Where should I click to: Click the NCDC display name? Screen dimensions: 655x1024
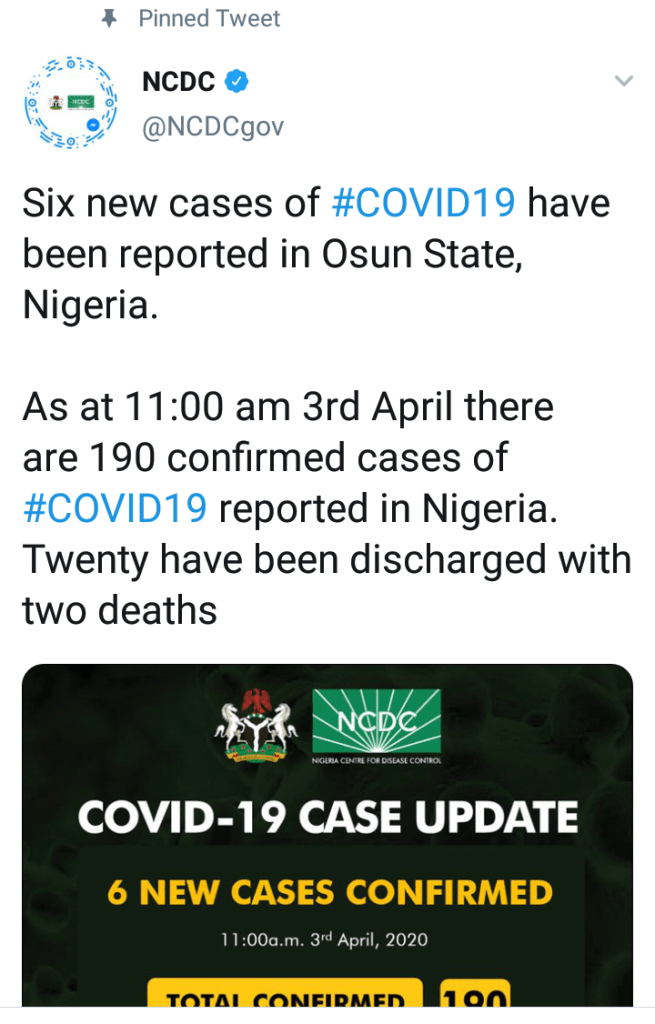click(x=179, y=82)
